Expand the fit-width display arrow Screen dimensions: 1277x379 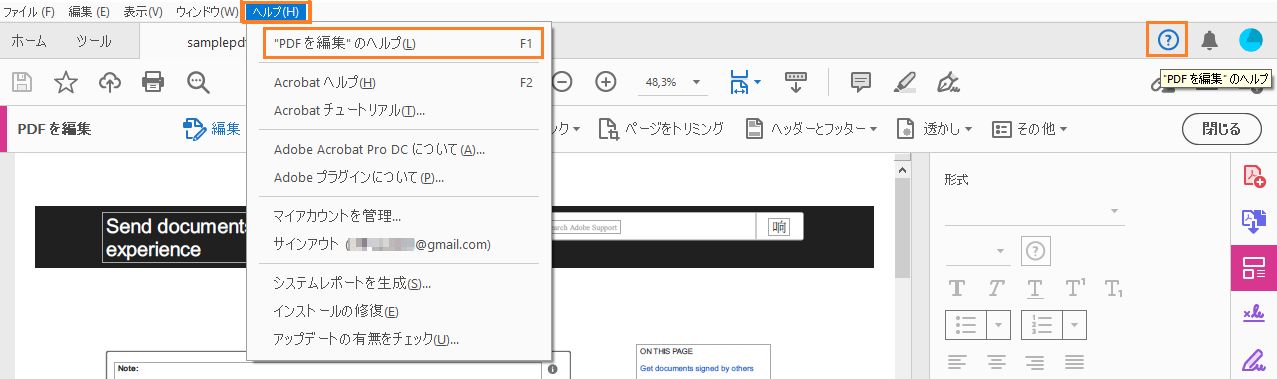click(758, 82)
